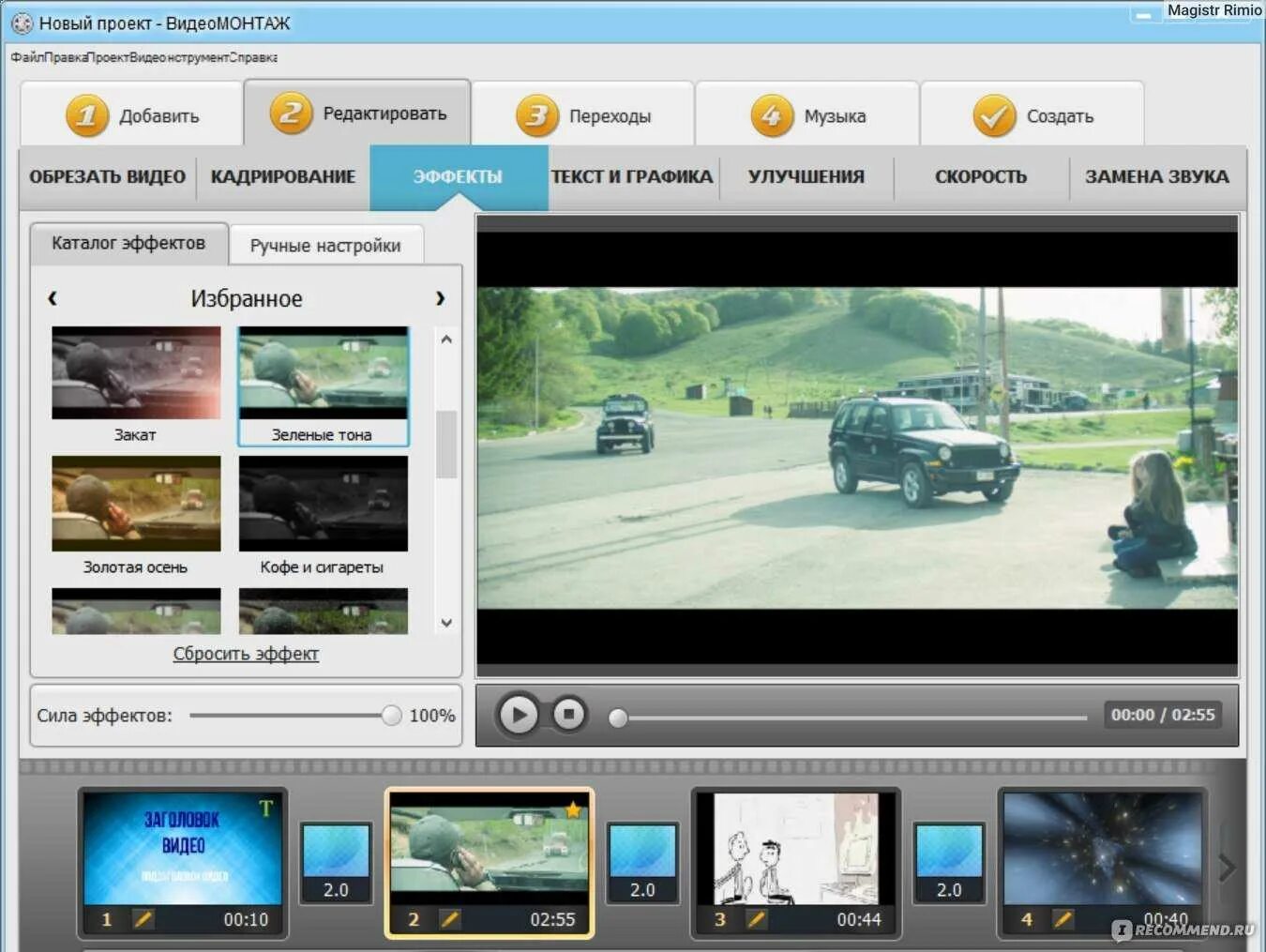
Task: Play the video preview
Action: pos(518,716)
